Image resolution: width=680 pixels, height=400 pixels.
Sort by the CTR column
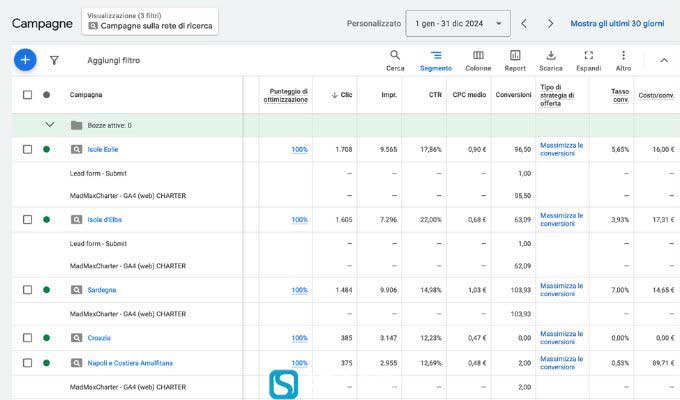tap(435, 95)
